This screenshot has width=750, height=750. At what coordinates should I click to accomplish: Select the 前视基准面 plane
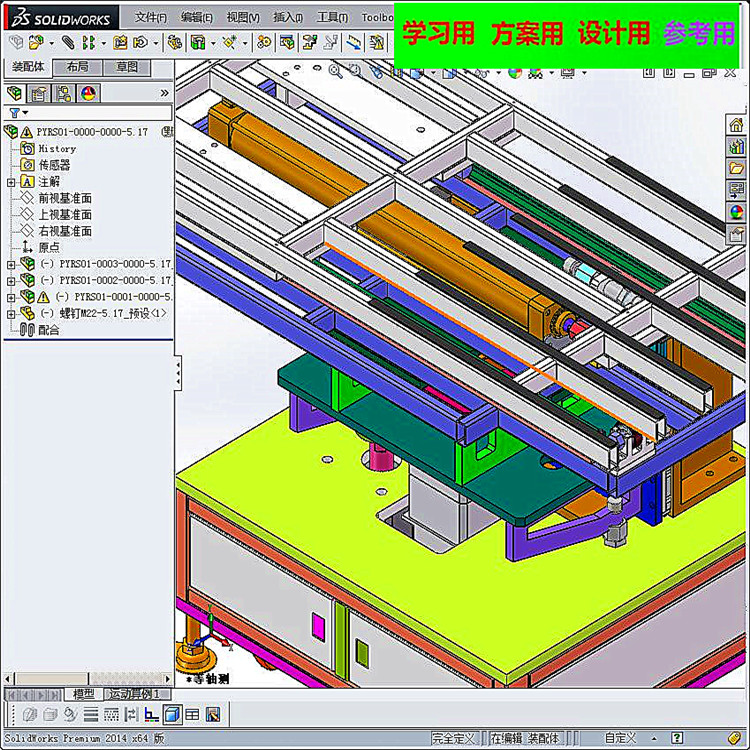(65, 198)
